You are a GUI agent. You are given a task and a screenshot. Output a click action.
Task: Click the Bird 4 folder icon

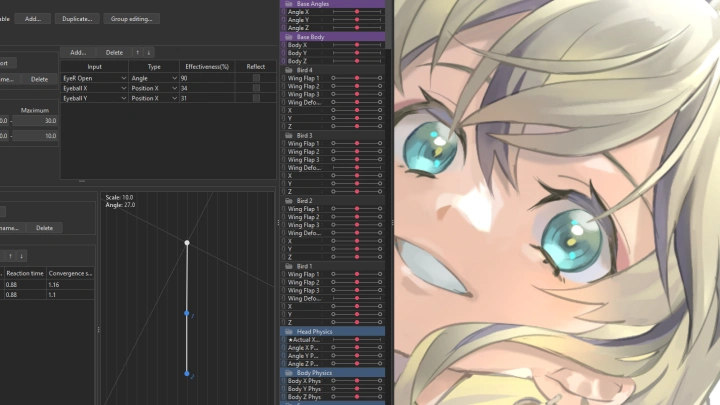(289, 70)
